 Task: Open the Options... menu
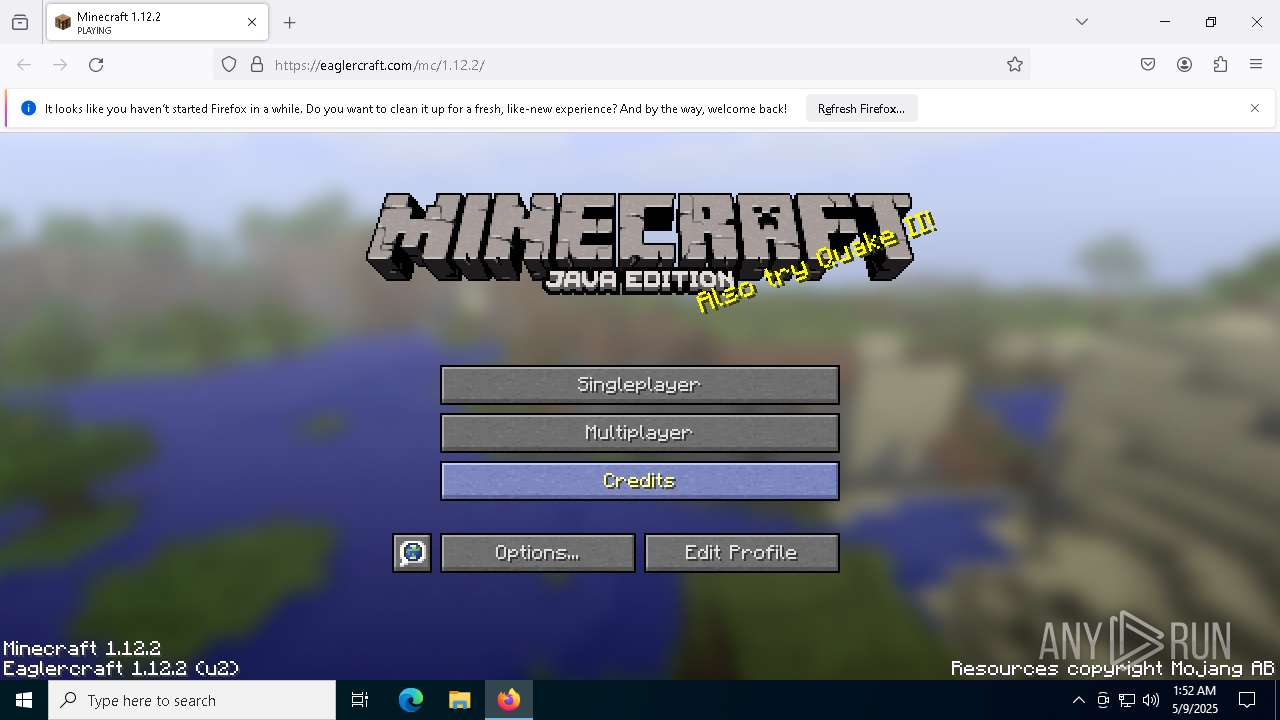(538, 553)
